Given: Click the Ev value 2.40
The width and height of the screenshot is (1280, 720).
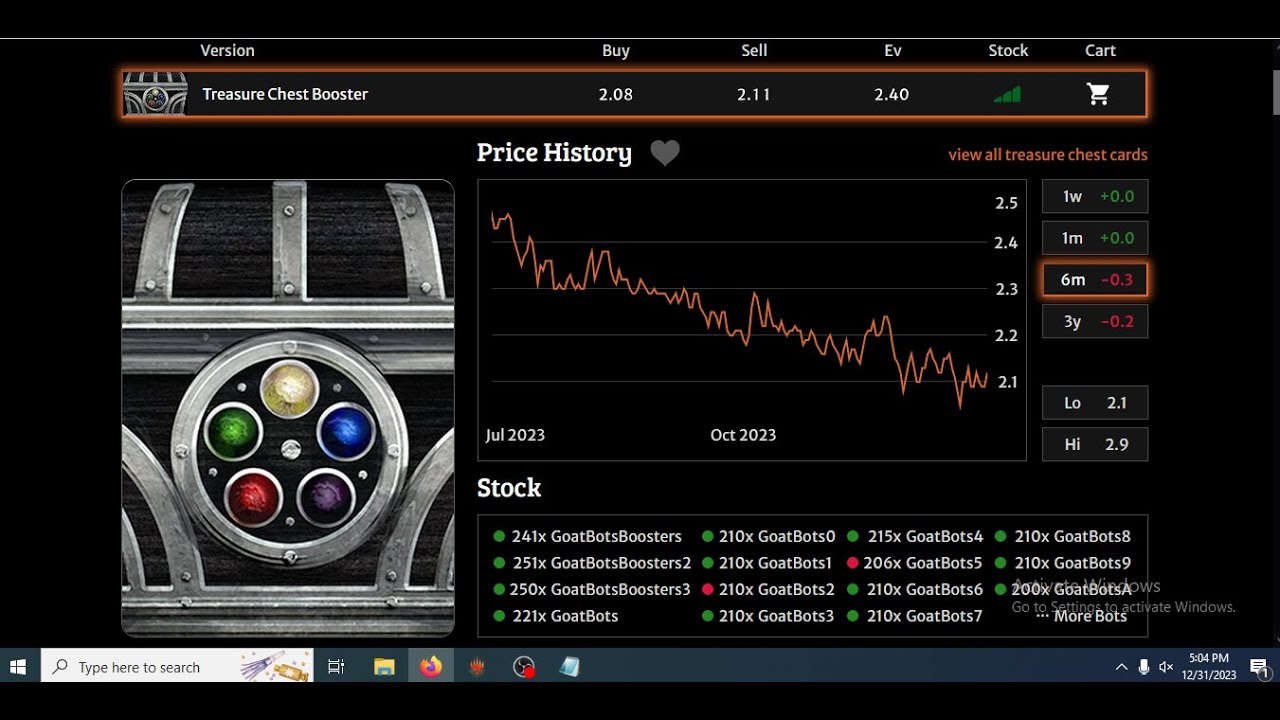Looking at the screenshot, I should pyautogui.click(x=892, y=94).
